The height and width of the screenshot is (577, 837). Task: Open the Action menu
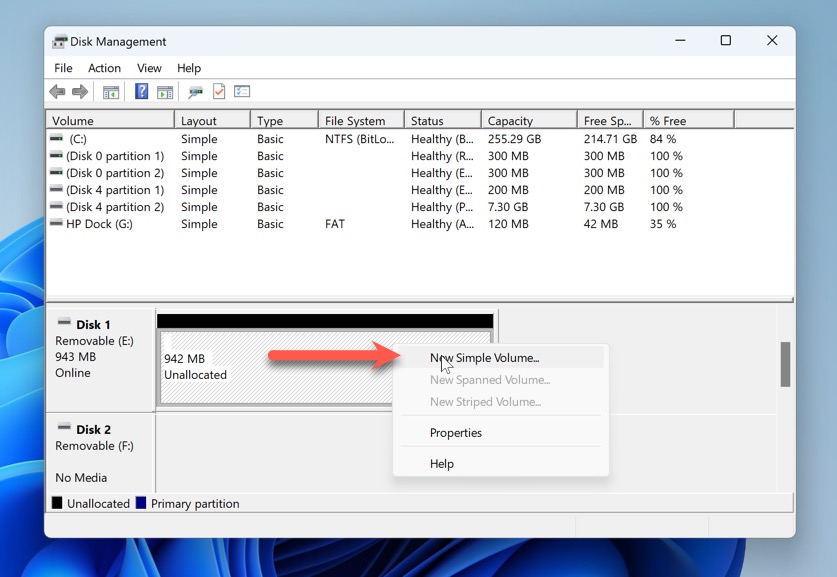pyautogui.click(x=104, y=68)
